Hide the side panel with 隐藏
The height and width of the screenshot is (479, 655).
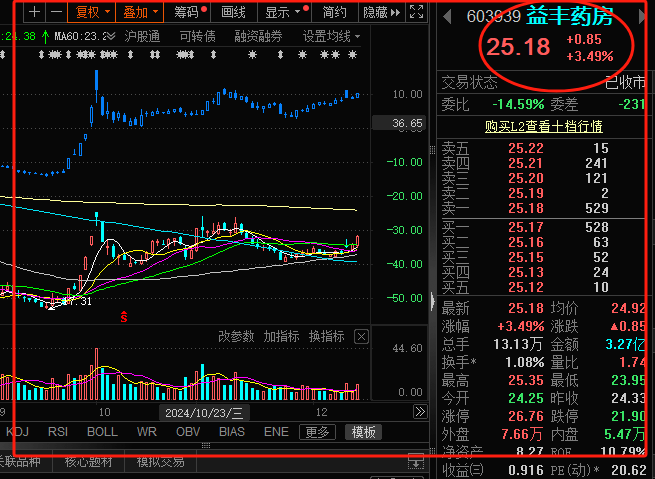[x=380, y=13]
